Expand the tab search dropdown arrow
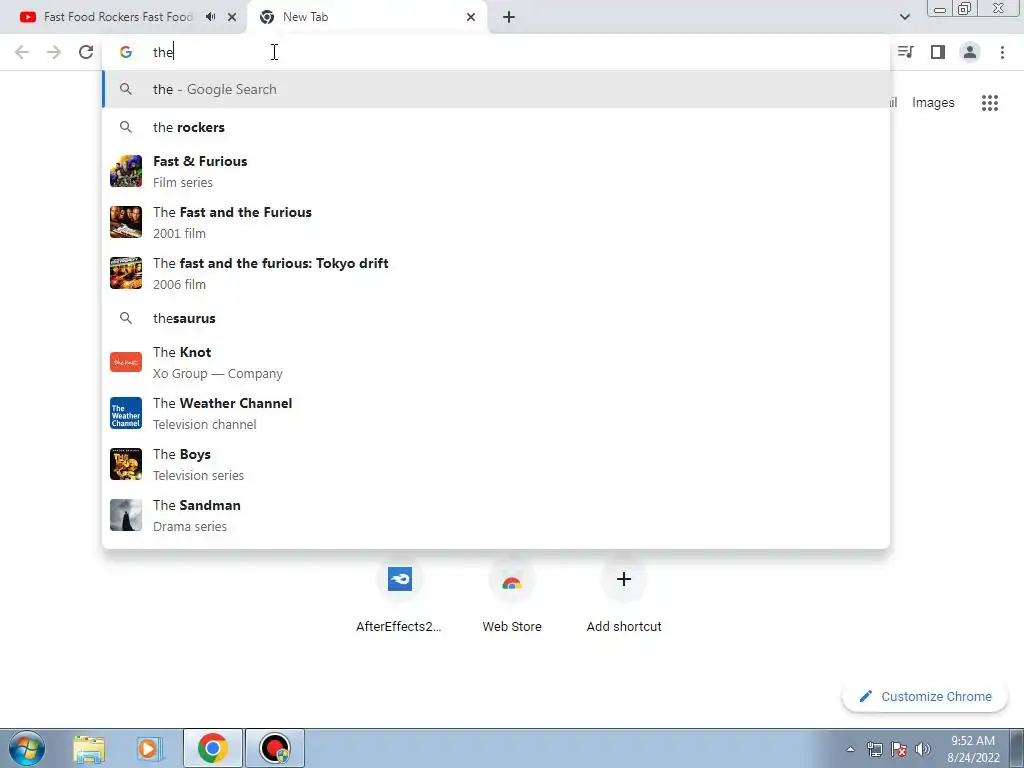1024x768 pixels. [x=904, y=17]
